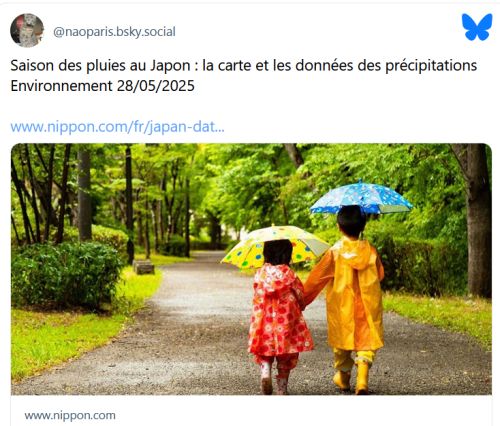Click the Environnement 28/05/2025 date line
This screenshot has width=500, height=426.
pos(102,86)
